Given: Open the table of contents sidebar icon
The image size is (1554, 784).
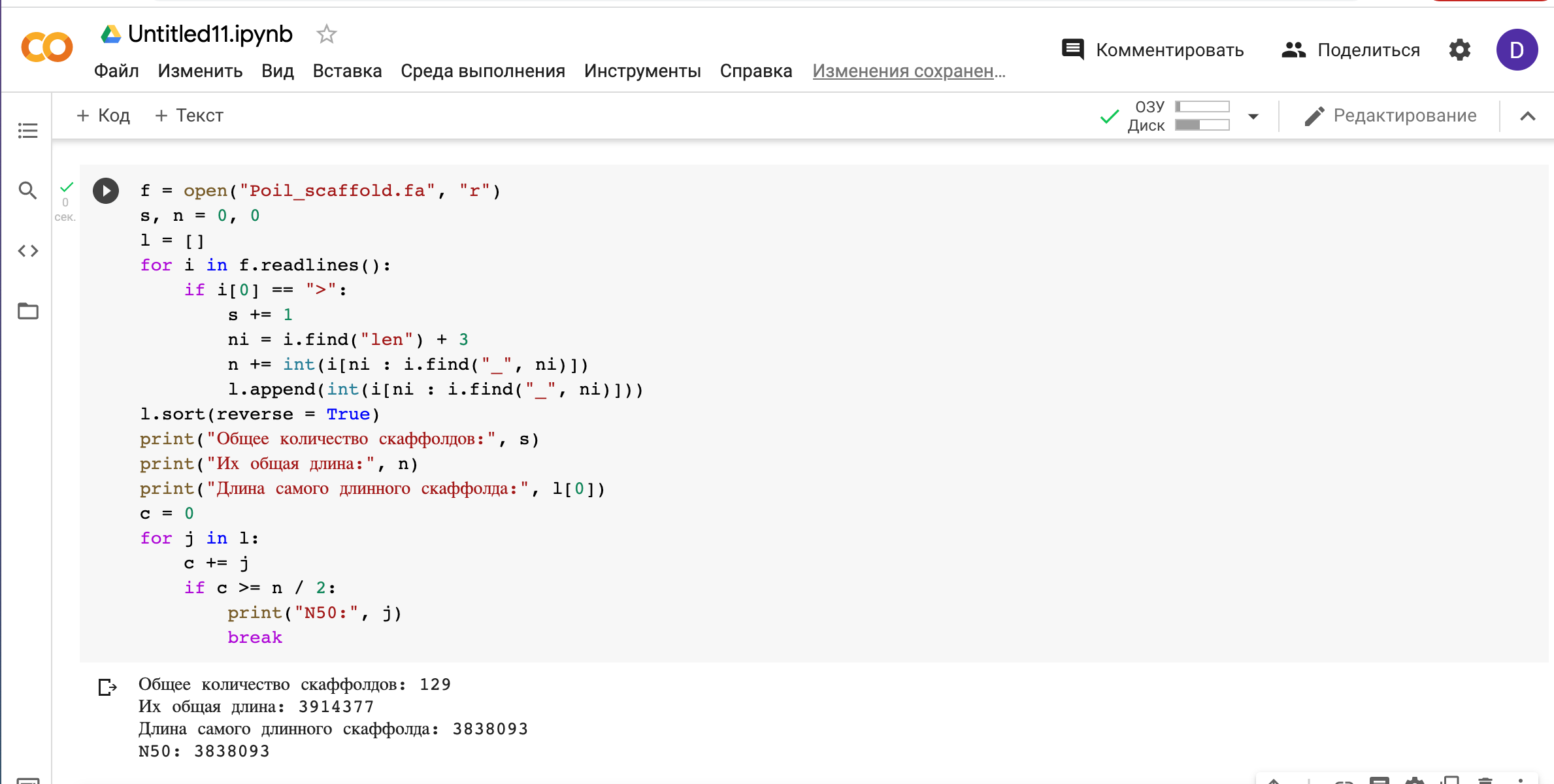Looking at the screenshot, I should click(x=27, y=131).
